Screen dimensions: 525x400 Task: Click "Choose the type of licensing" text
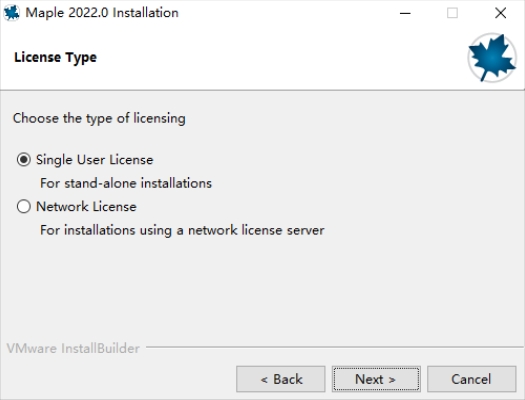99,118
